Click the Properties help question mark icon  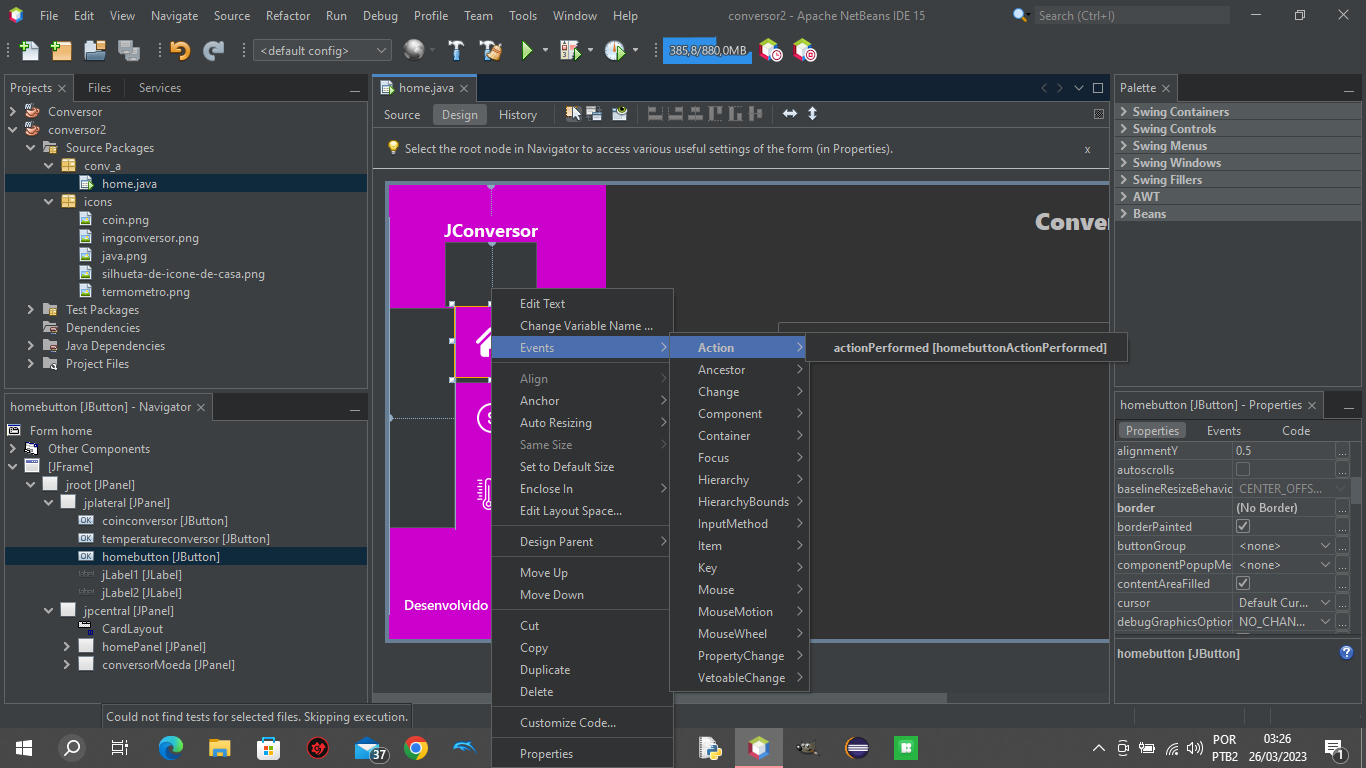1346,653
